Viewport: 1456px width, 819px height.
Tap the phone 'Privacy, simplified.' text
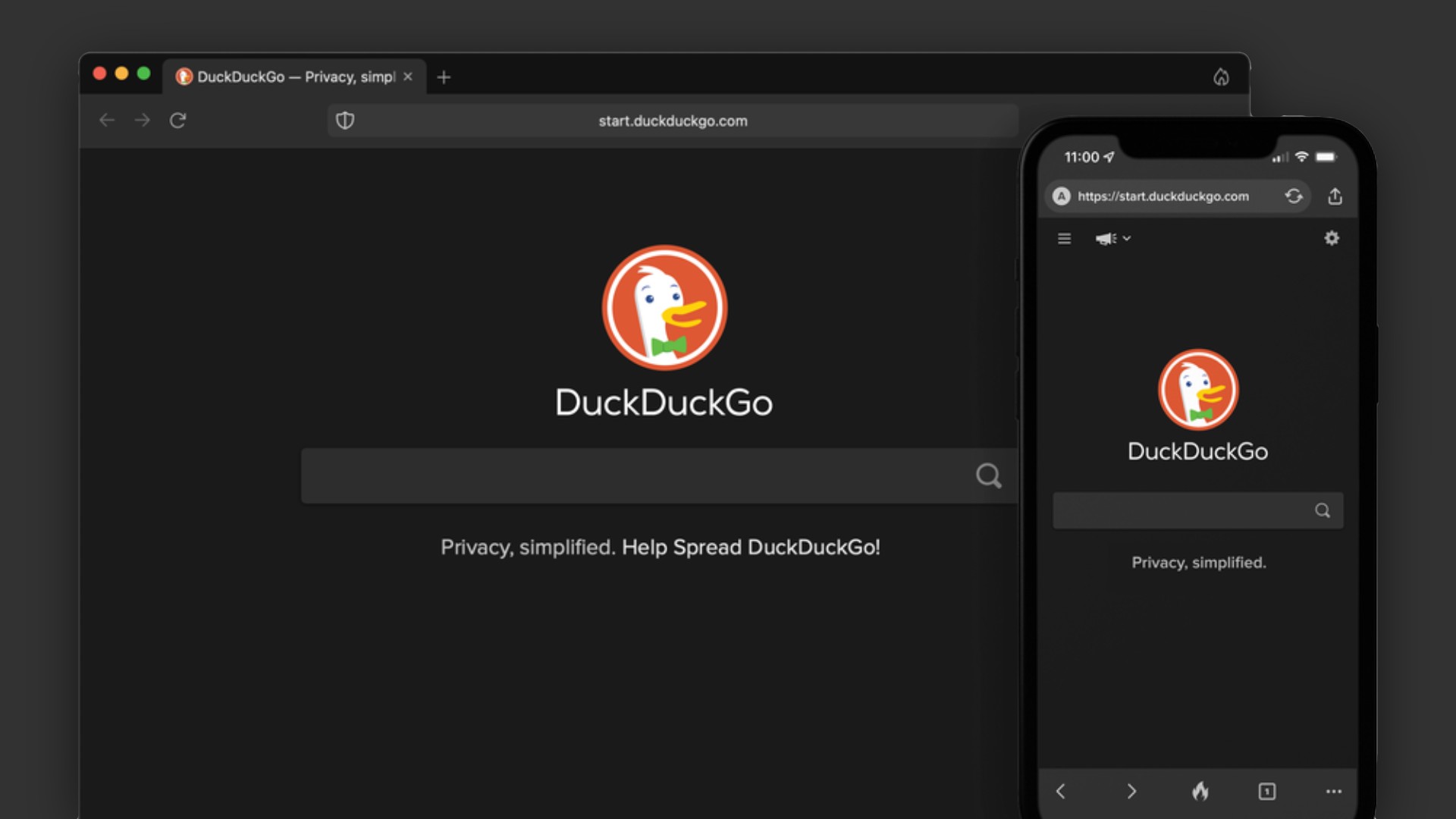pyautogui.click(x=1199, y=563)
